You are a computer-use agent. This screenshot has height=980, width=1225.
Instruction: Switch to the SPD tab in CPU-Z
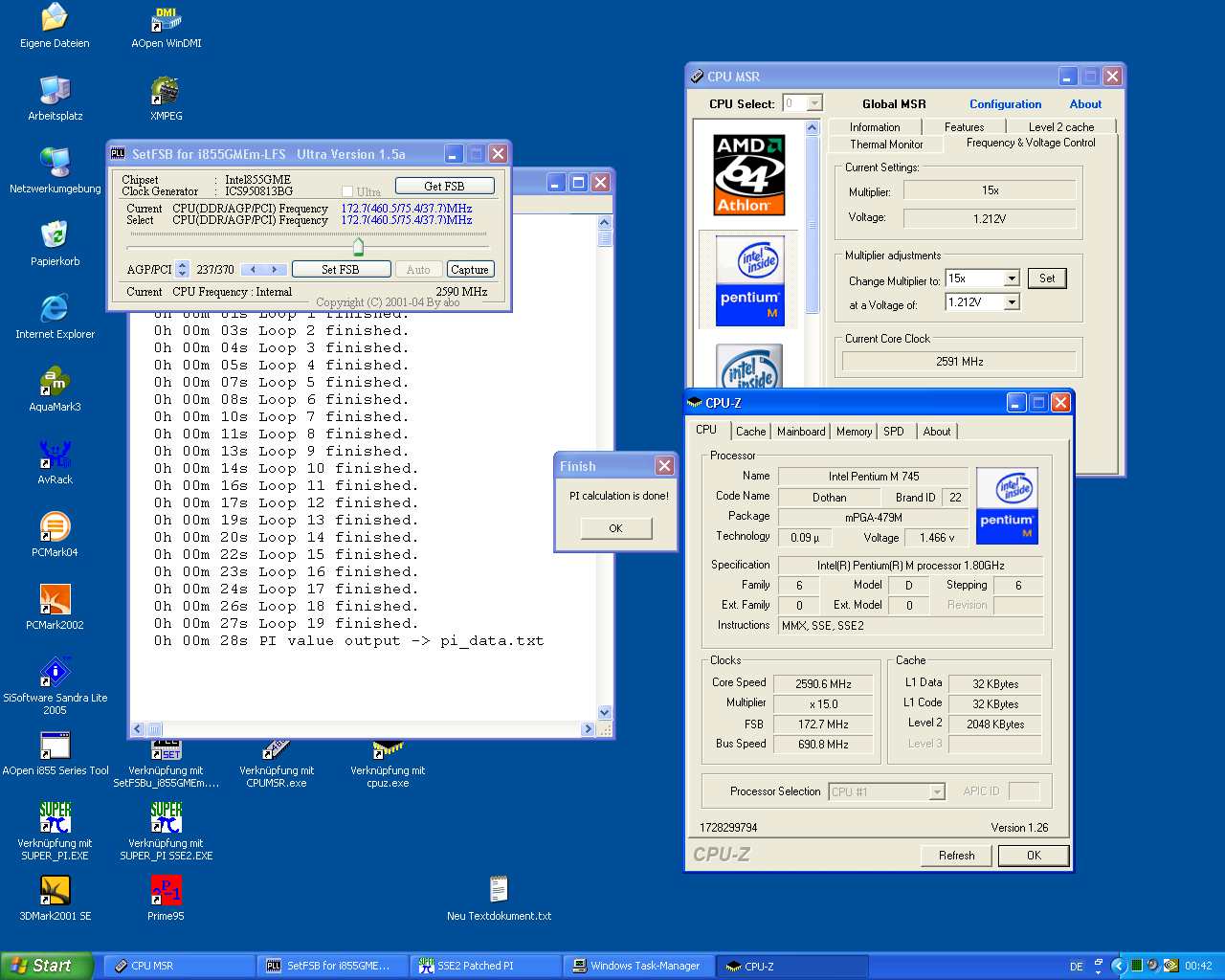894,432
